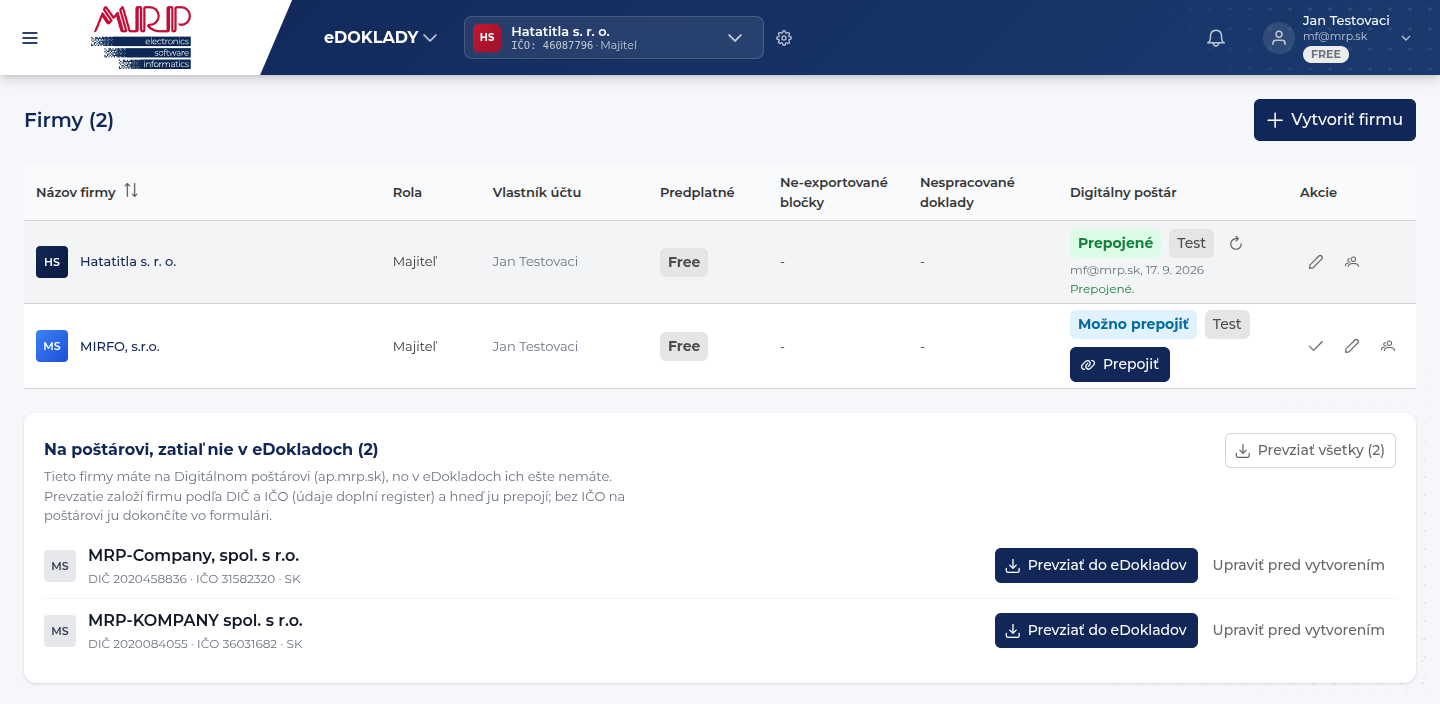This screenshot has width=1440, height=704.
Task: Click the Vytvoriť firmu button
Action: coord(1335,120)
